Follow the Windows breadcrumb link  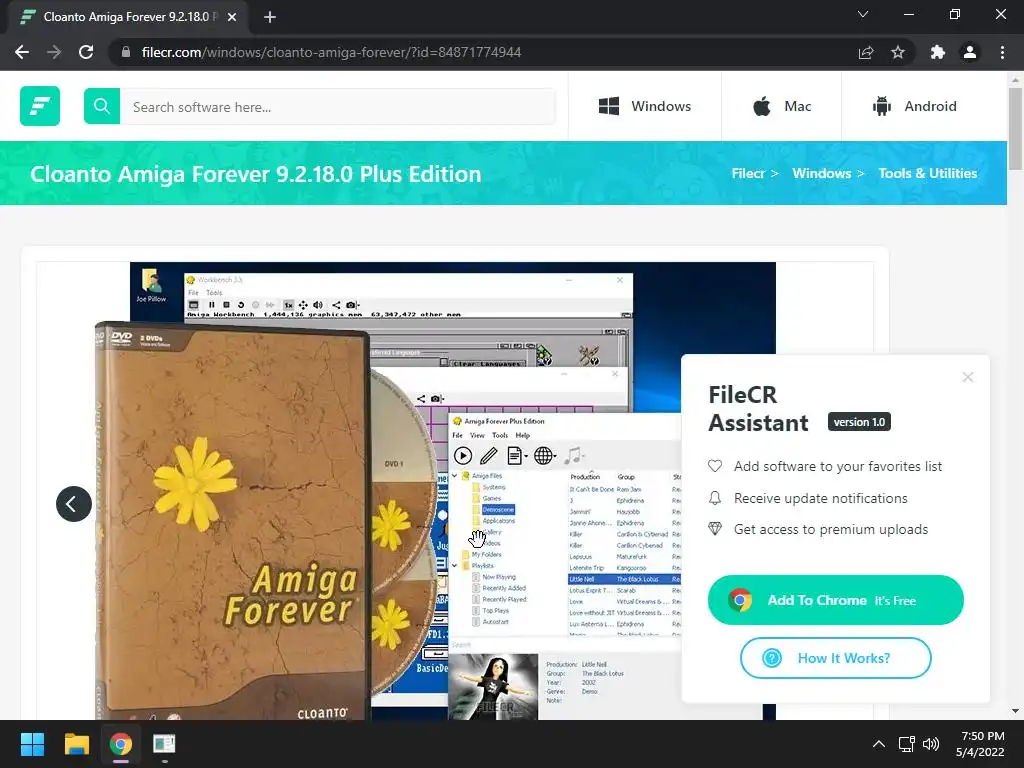[x=822, y=173]
